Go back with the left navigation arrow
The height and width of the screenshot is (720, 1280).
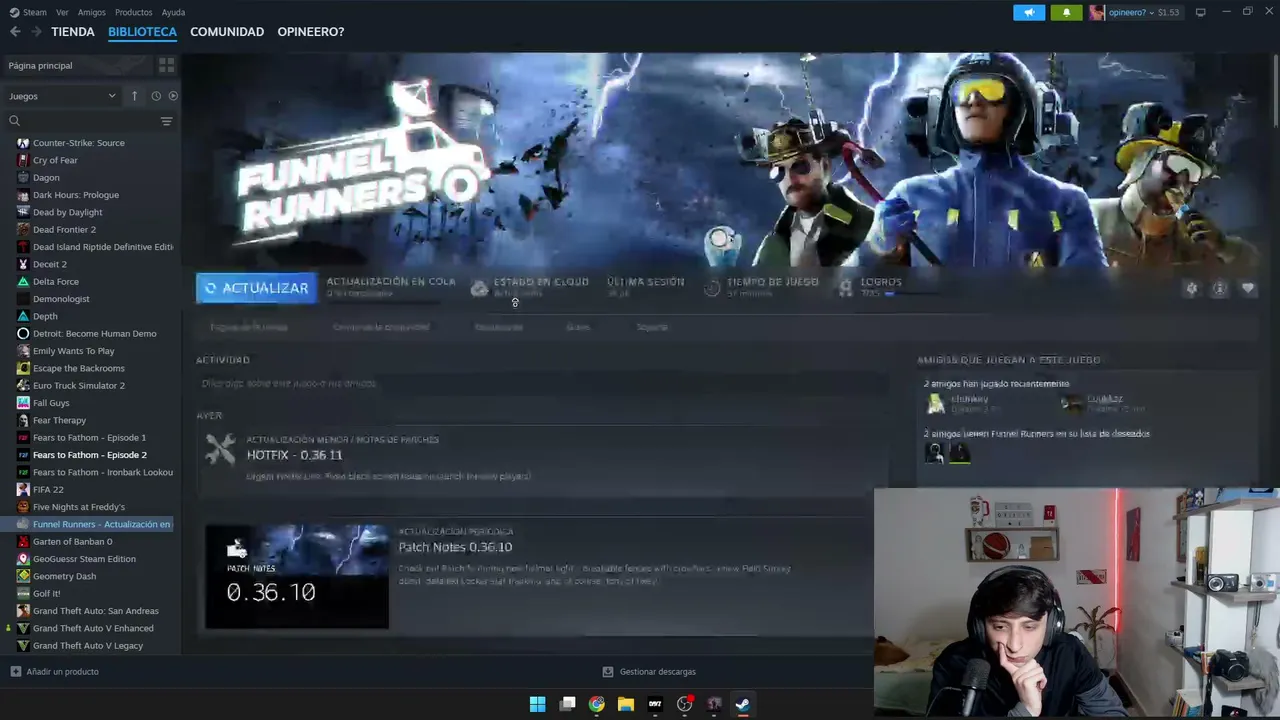pyautogui.click(x=15, y=32)
